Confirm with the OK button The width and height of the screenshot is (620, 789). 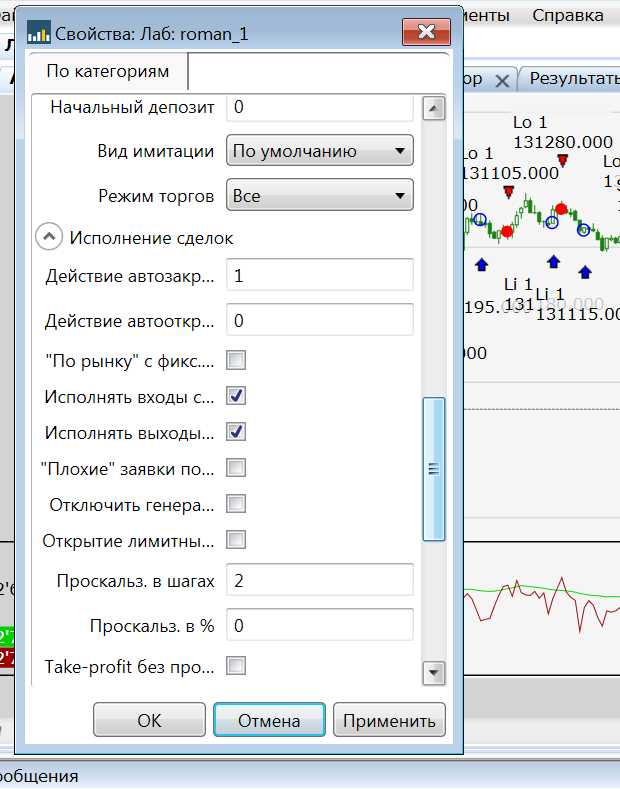point(149,720)
